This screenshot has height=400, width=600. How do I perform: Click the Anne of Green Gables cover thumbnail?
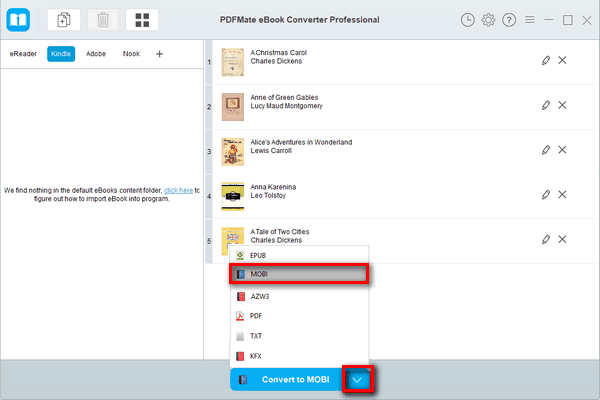click(233, 107)
